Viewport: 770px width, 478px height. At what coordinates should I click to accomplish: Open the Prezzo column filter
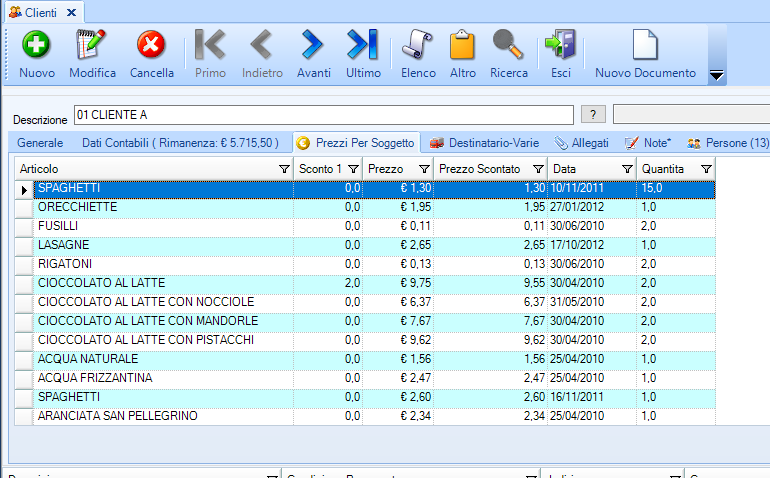click(x=423, y=169)
